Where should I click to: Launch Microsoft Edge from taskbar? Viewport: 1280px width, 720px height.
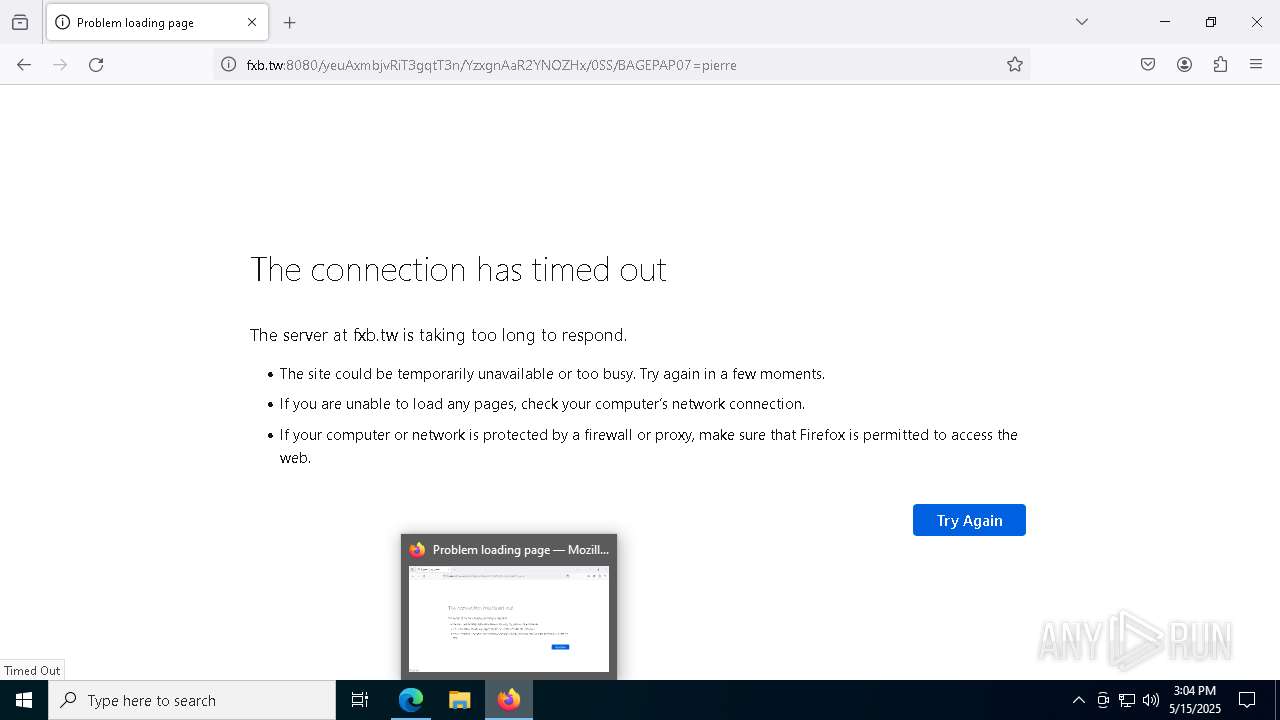point(411,700)
